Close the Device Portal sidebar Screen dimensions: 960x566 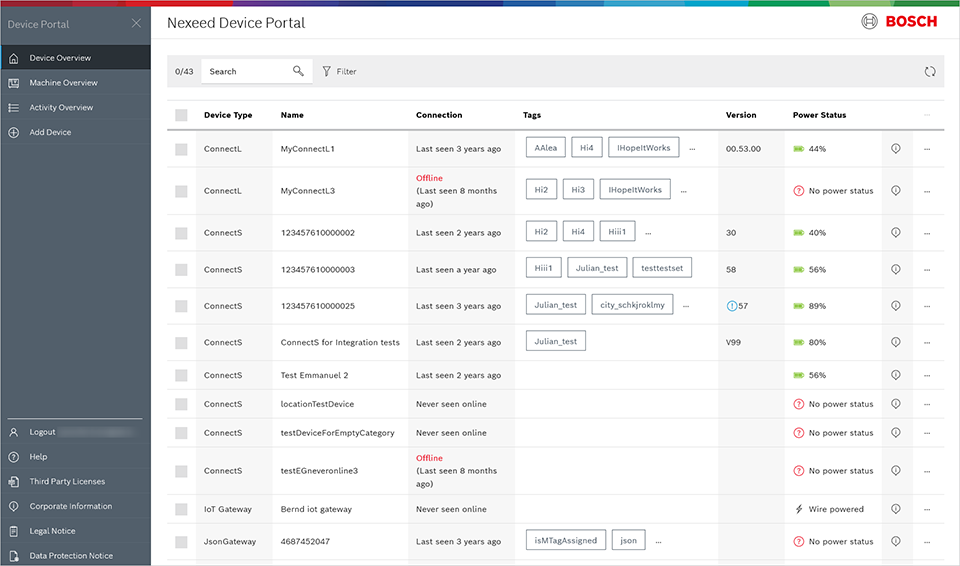136,23
